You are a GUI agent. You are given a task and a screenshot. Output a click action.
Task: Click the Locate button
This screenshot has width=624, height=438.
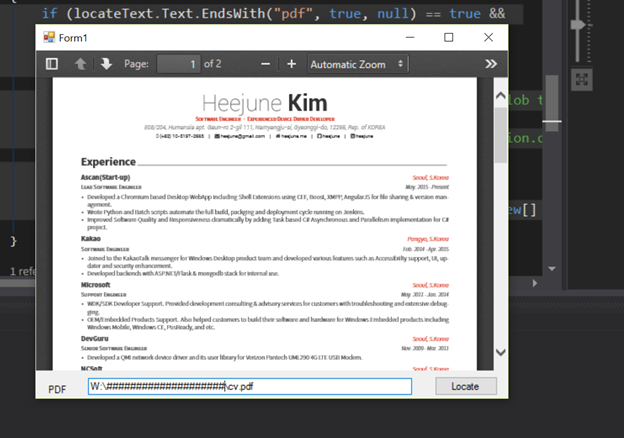465,387
